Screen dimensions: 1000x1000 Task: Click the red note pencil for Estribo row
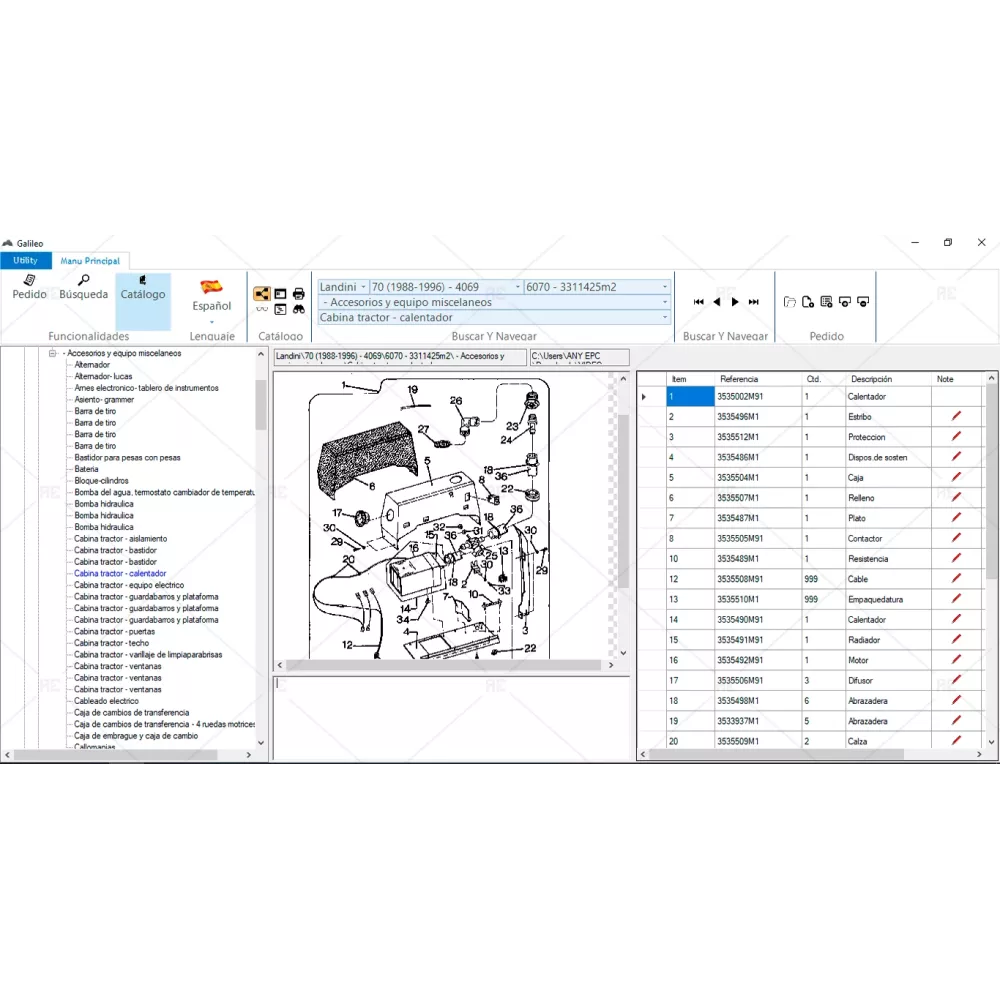tap(956, 417)
